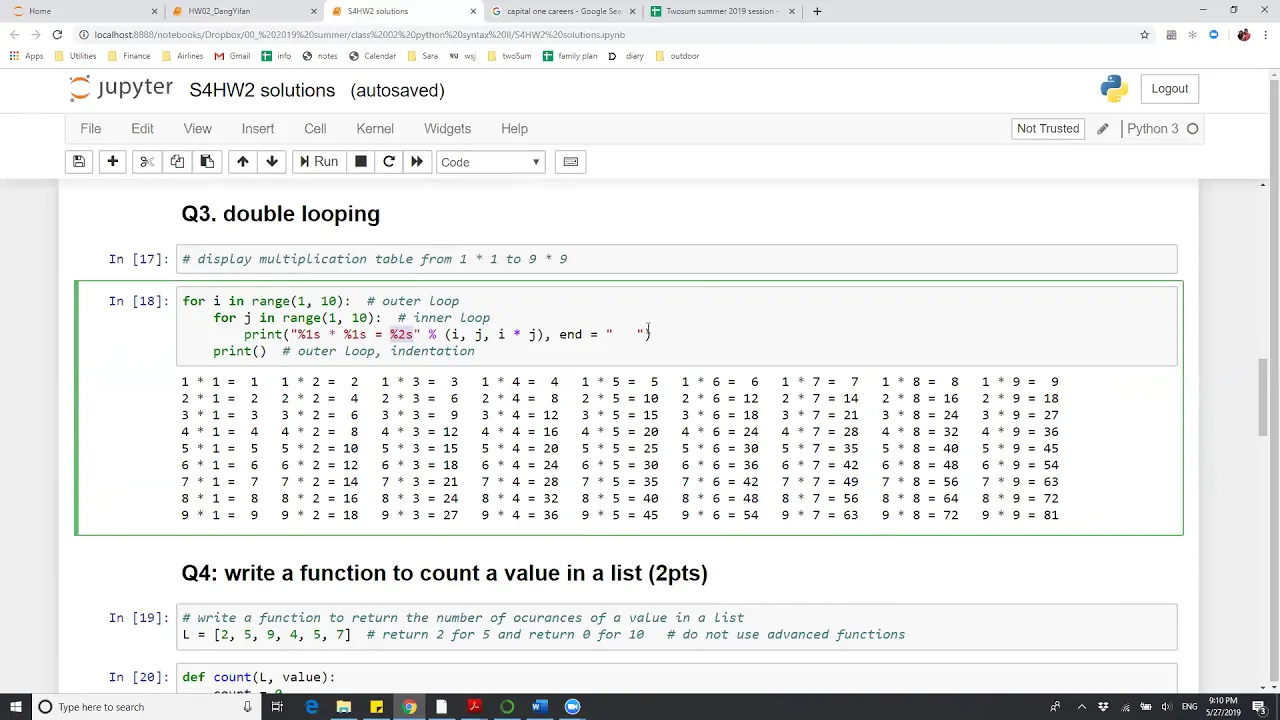The height and width of the screenshot is (720, 1280).
Task: Restart the kernel icon
Action: coord(389,162)
